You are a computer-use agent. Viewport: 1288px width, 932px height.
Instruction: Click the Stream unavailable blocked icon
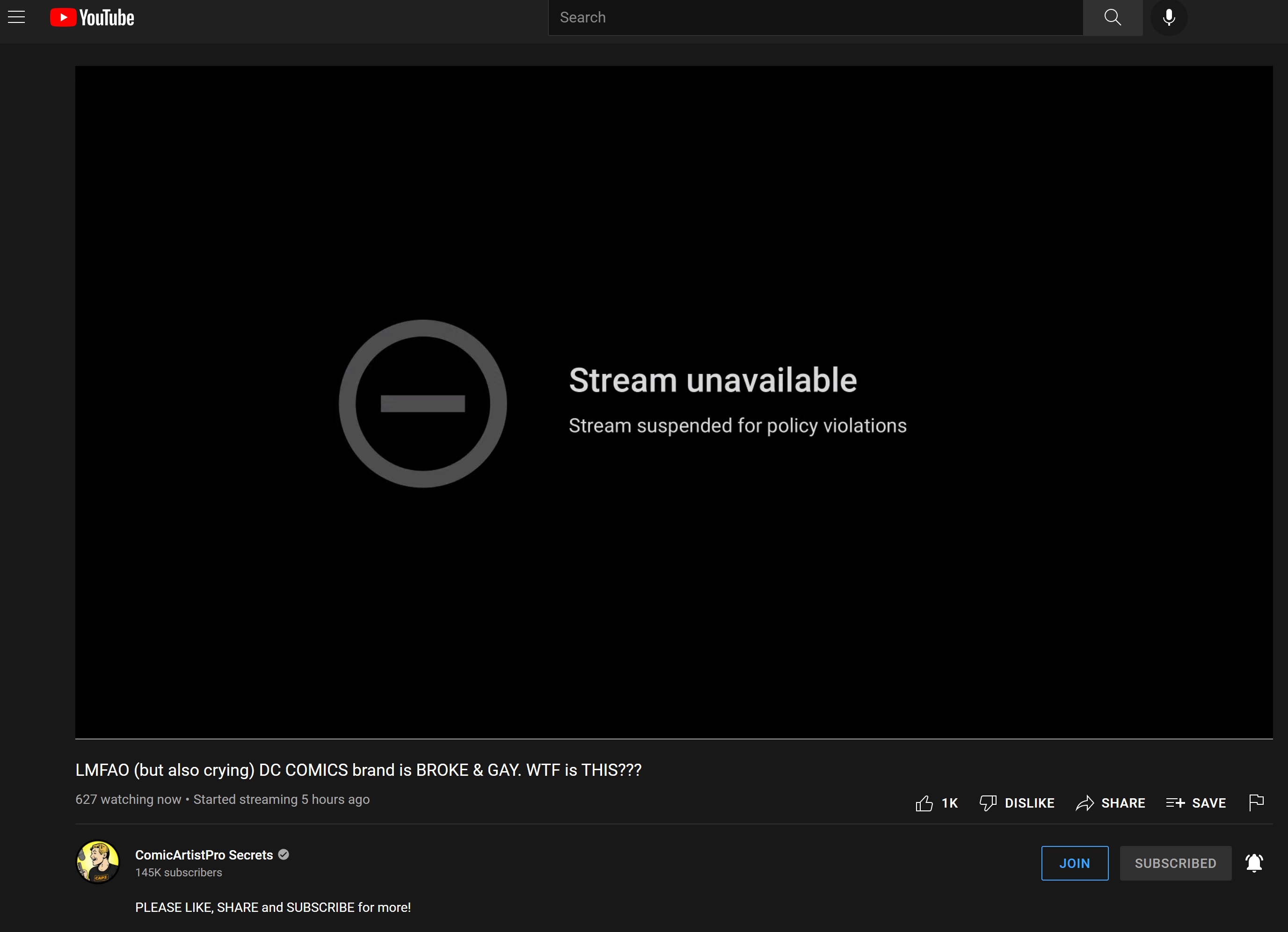pyautogui.click(x=422, y=404)
